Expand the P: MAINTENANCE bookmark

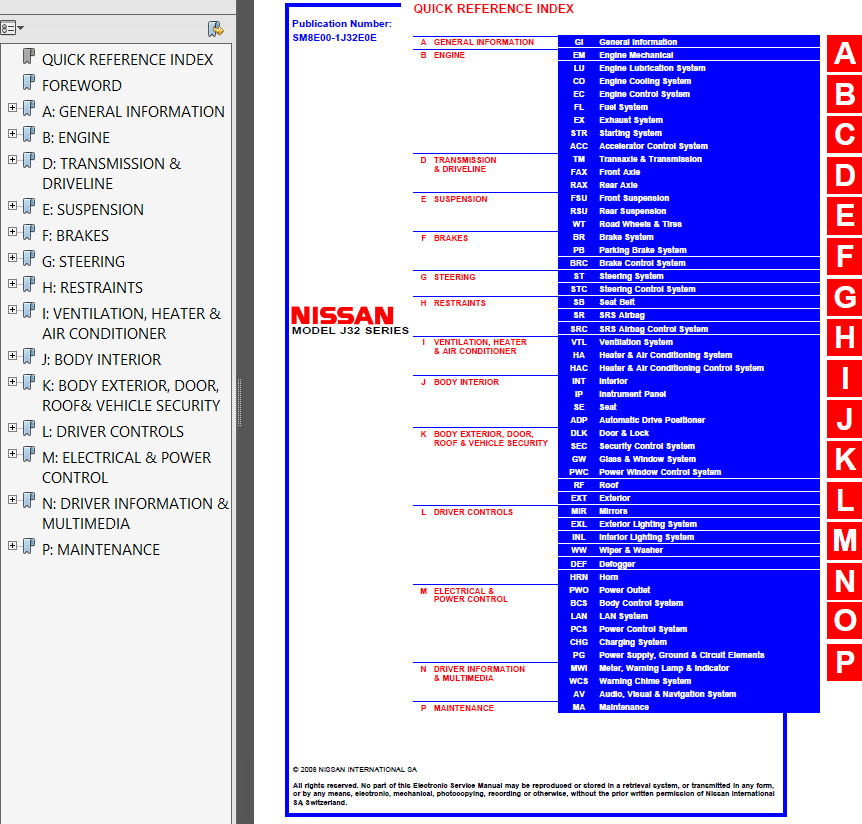(12, 546)
